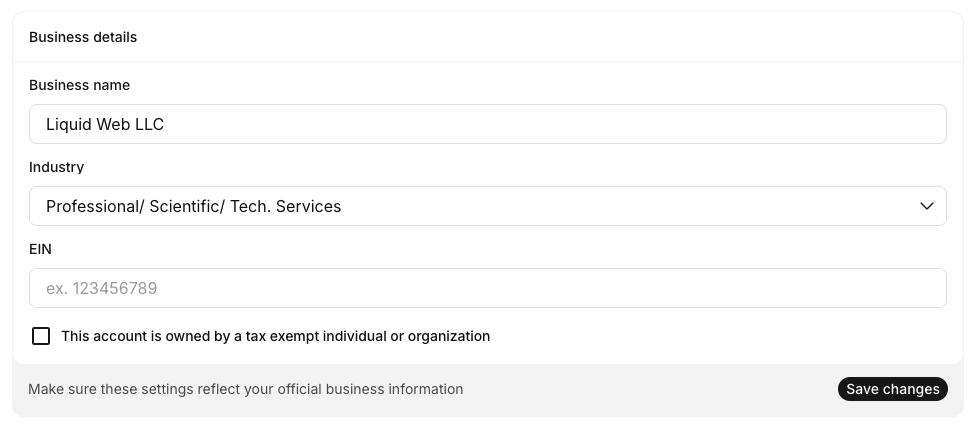Click the "EIN" field label
The image size is (980, 433).
(x=40, y=249)
